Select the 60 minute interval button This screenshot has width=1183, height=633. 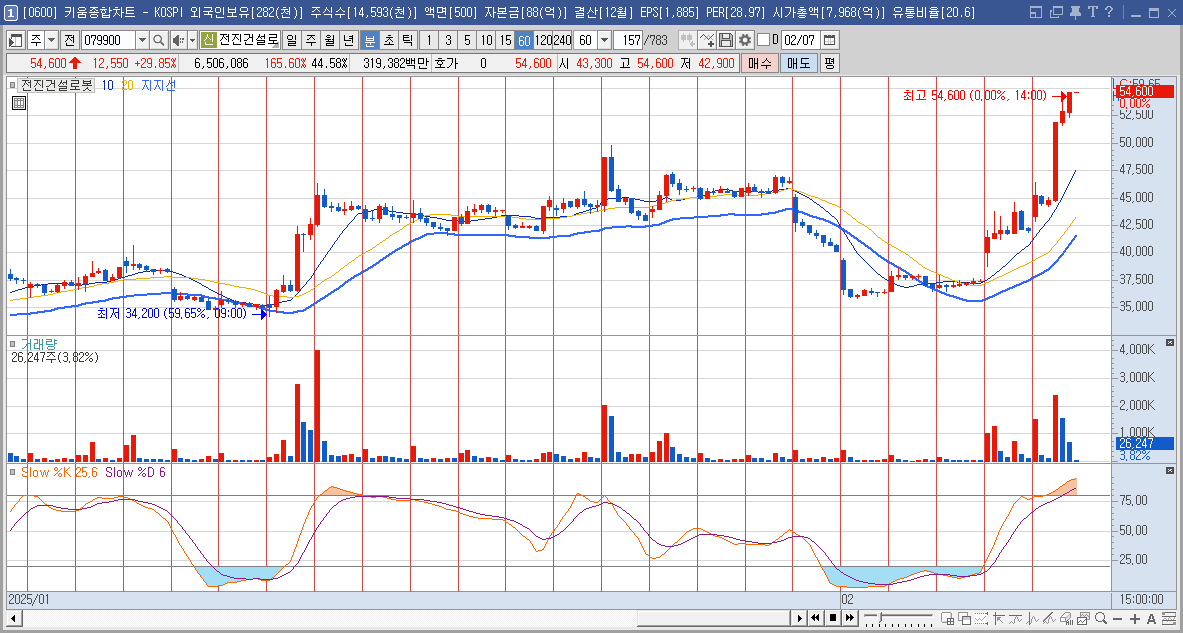click(524, 40)
